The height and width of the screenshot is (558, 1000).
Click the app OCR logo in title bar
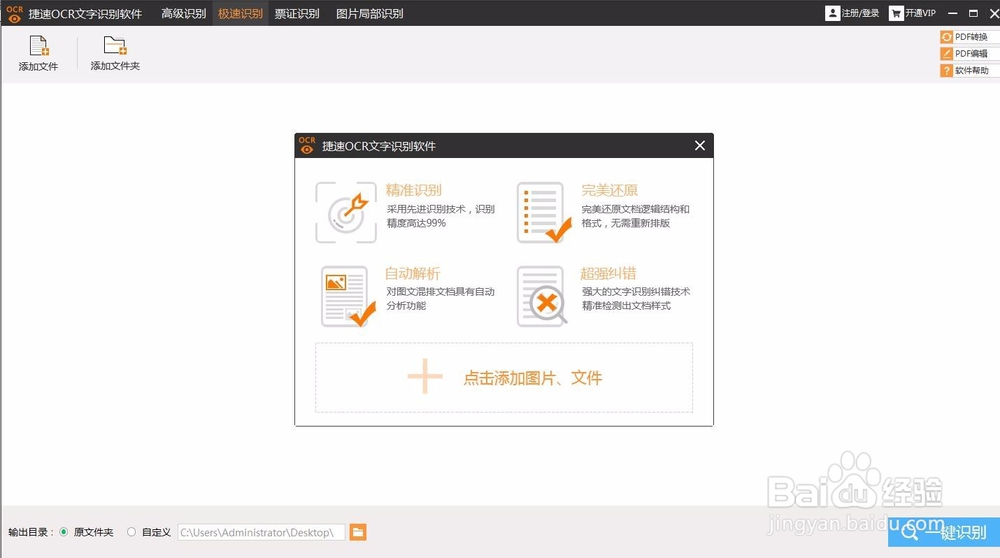(x=14, y=13)
